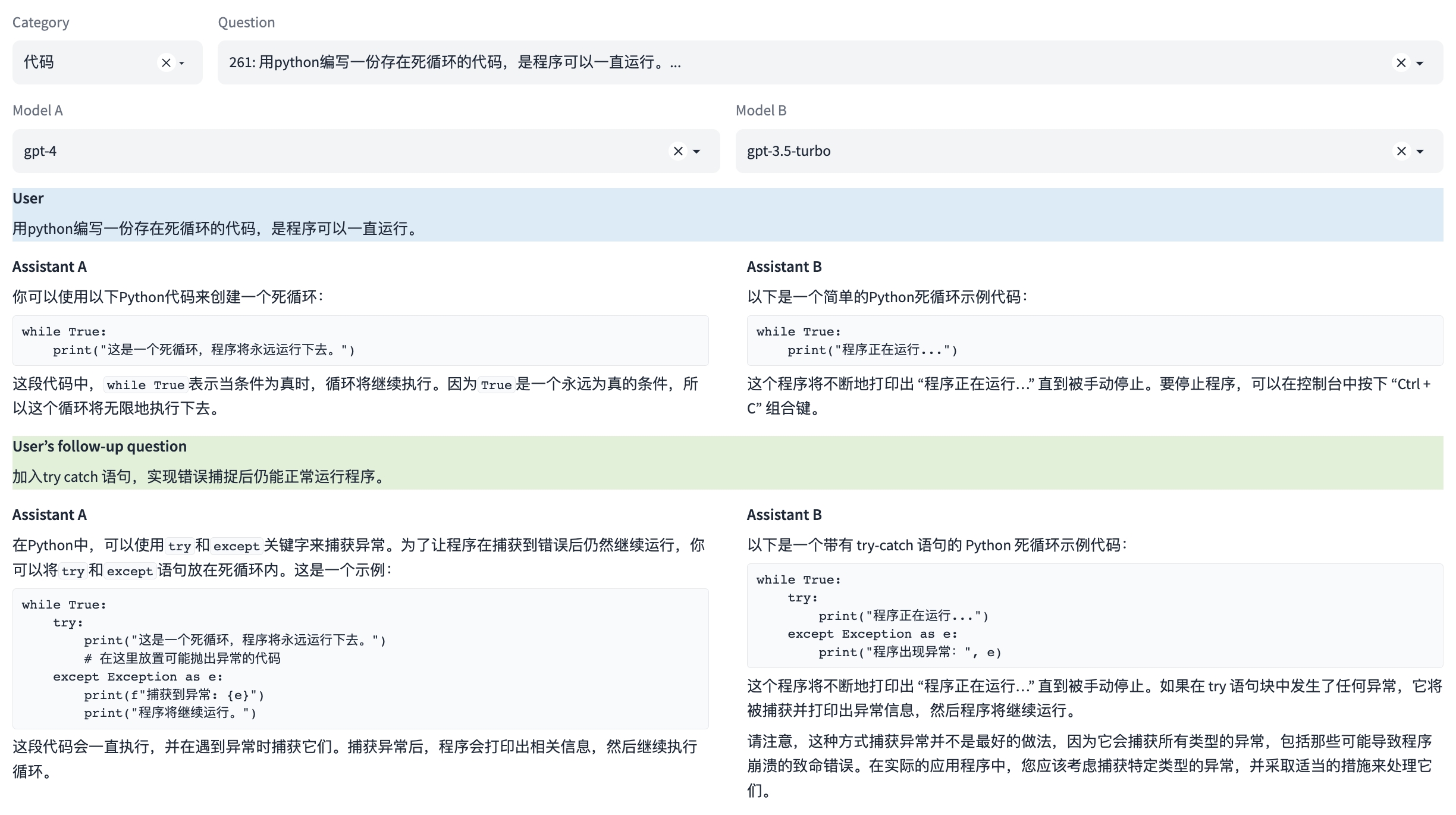
Task: Click the Model B label
Action: coord(761,111)
